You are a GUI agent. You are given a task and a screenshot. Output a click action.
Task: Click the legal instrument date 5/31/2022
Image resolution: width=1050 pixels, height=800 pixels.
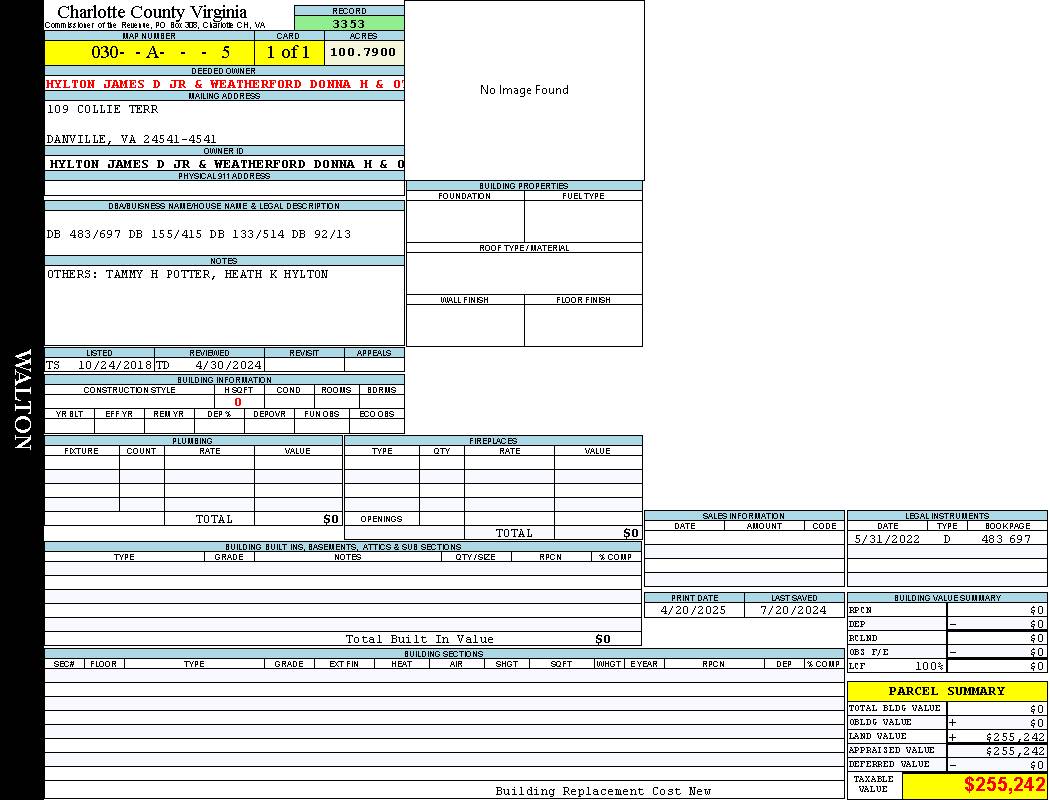point(887,539)
